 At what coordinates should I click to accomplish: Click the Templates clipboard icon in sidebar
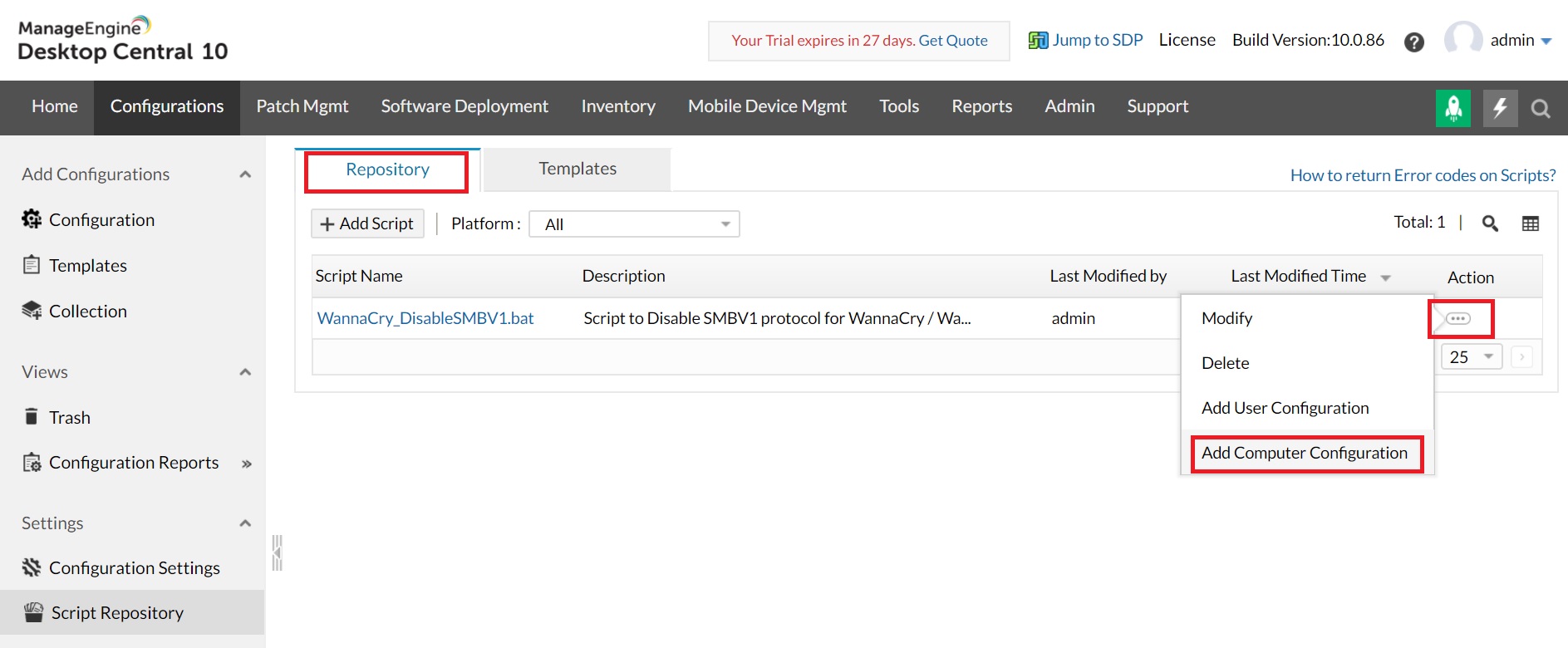(32, 265)
